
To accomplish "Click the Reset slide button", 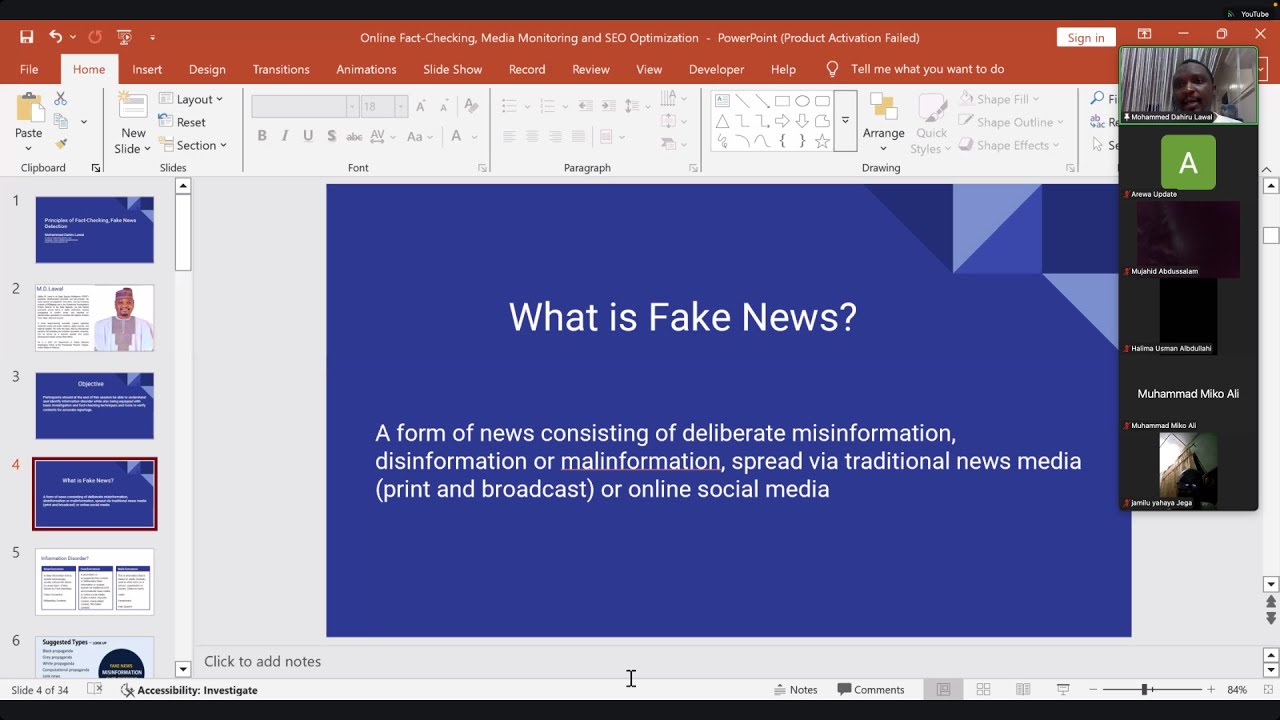I will click(x=183, y=122).
